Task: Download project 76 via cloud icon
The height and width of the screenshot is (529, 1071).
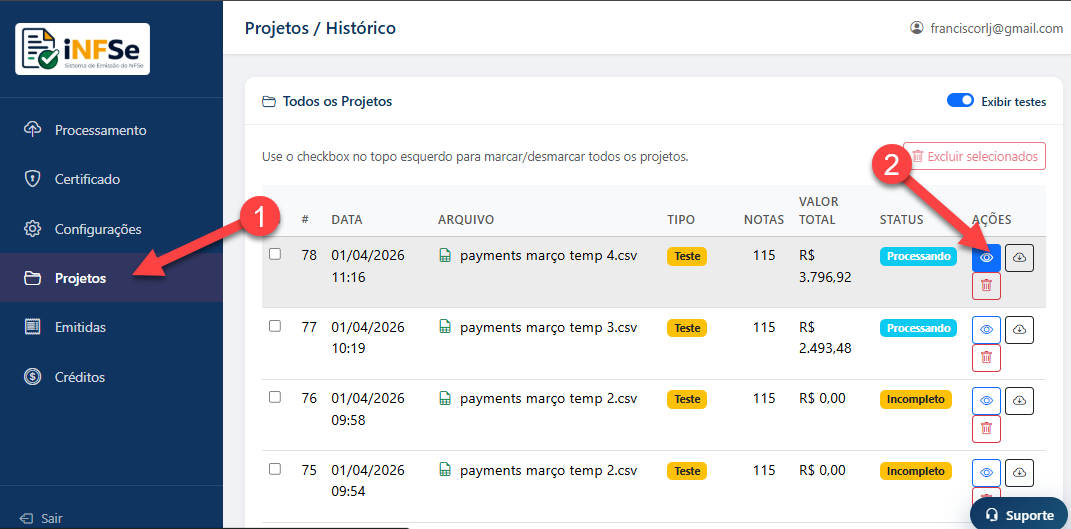Action: click(1019, 401)
